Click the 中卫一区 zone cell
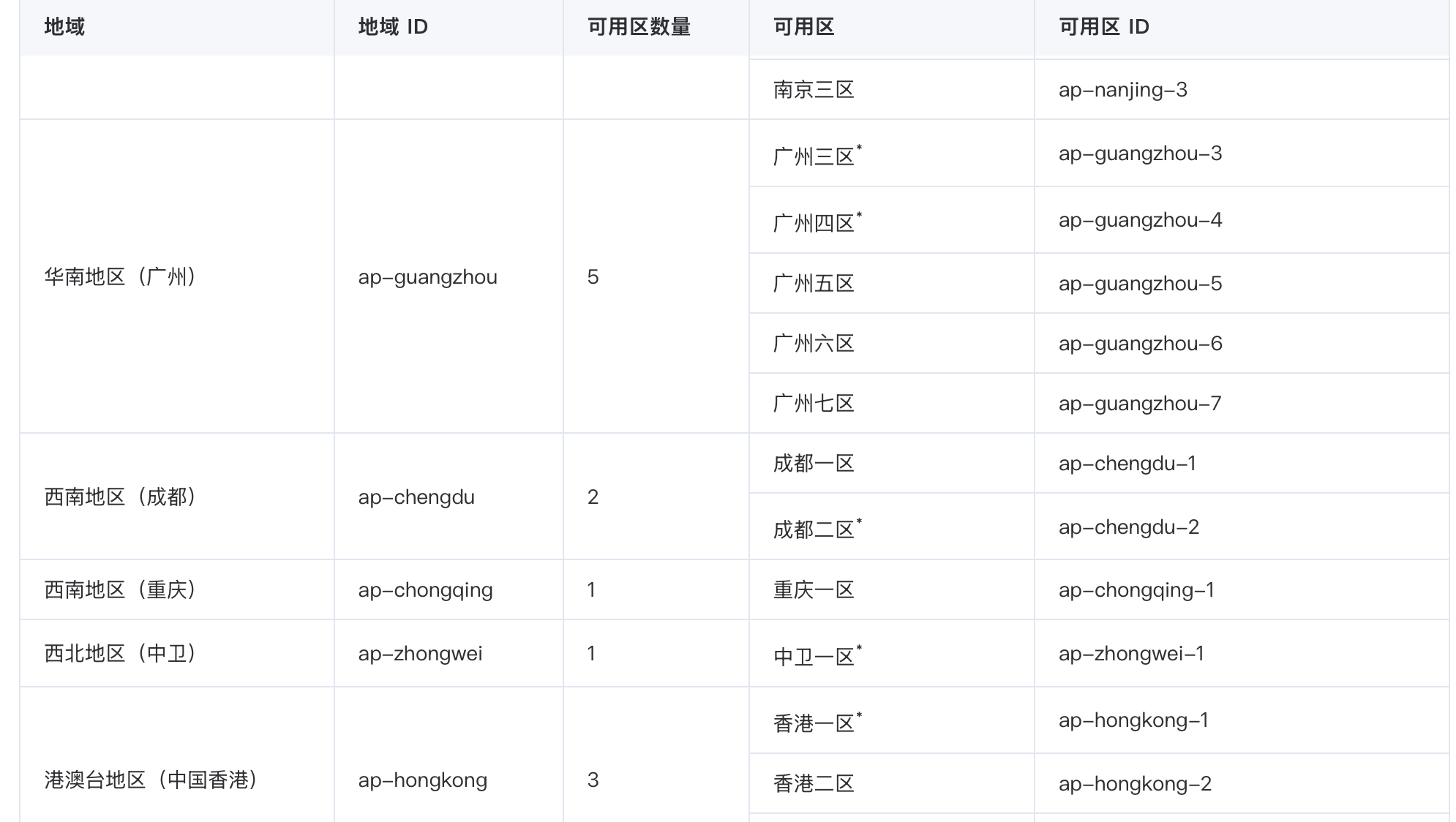 tap(892, 654)
